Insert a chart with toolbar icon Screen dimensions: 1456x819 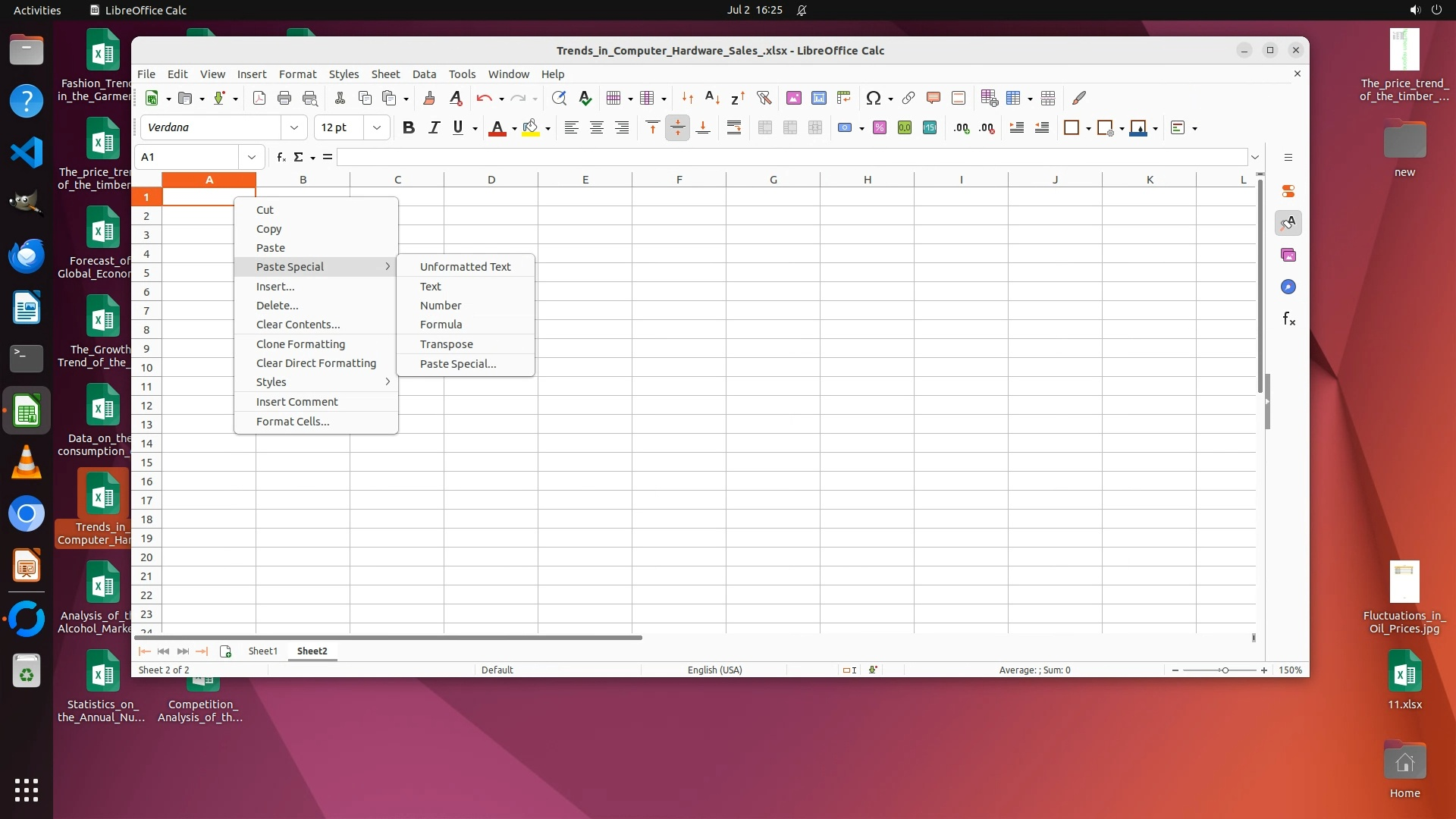(x=818, y=98)
